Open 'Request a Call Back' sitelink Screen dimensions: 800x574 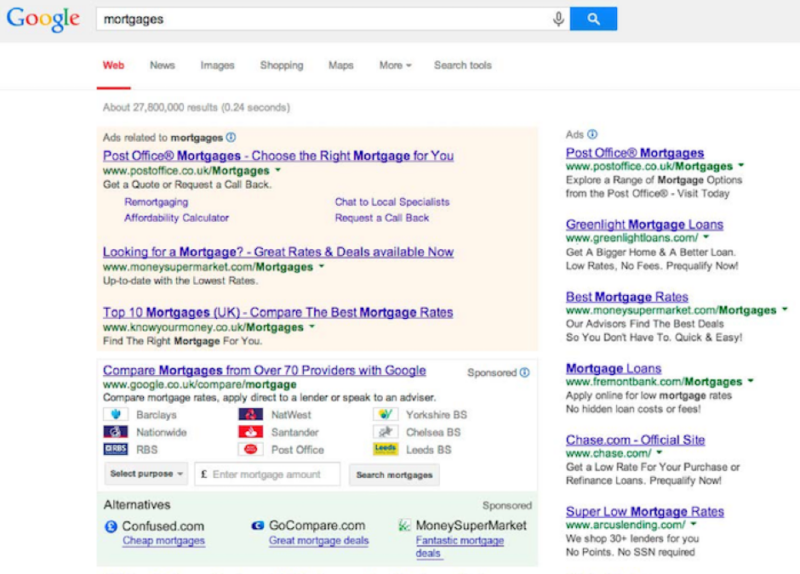[382, 218]
